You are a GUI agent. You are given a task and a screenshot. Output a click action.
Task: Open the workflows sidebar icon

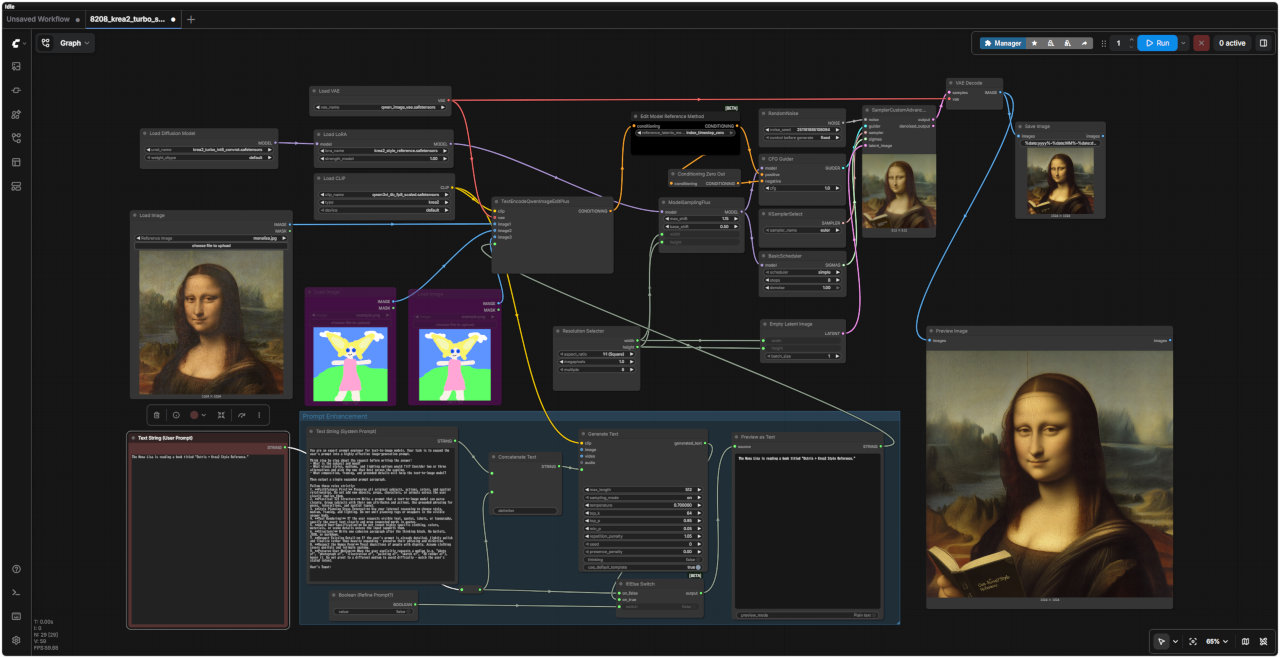tap(16, 138)
